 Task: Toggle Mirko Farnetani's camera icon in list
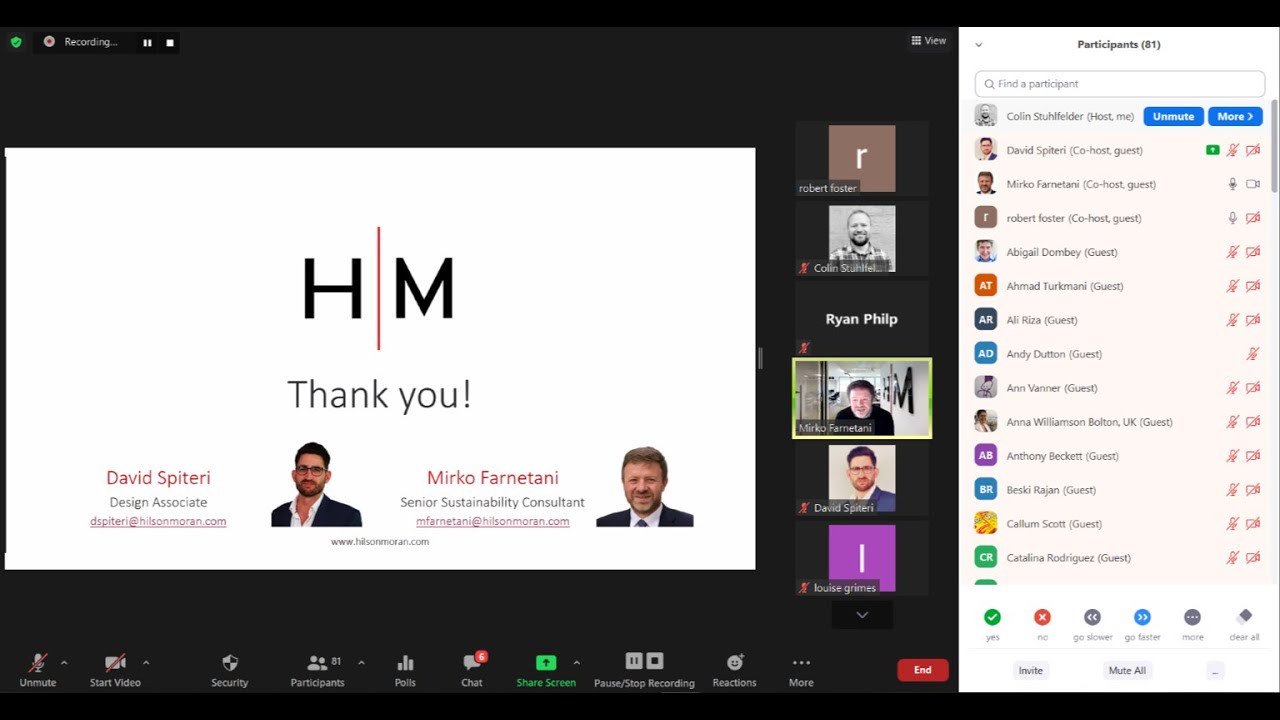click(1253, 184)
